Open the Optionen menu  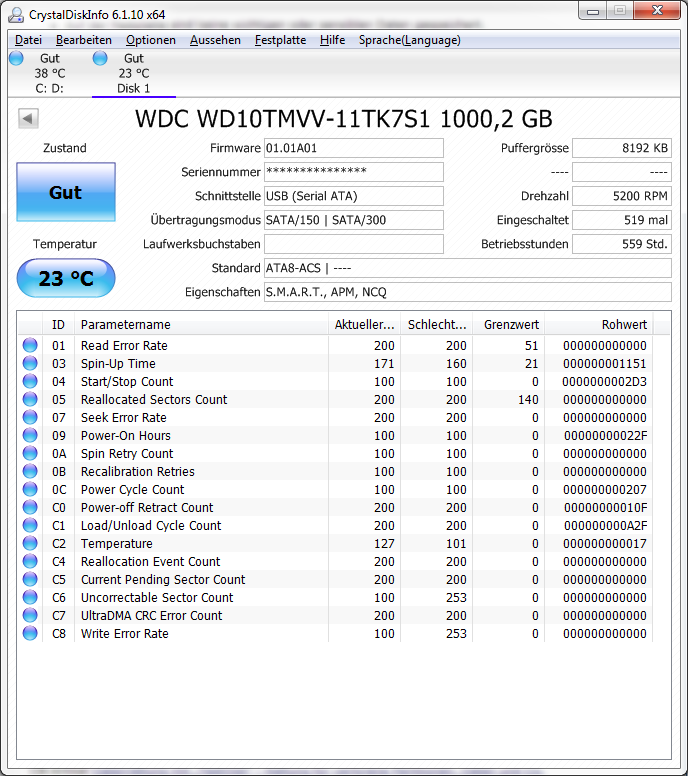(x=150, y=40)
